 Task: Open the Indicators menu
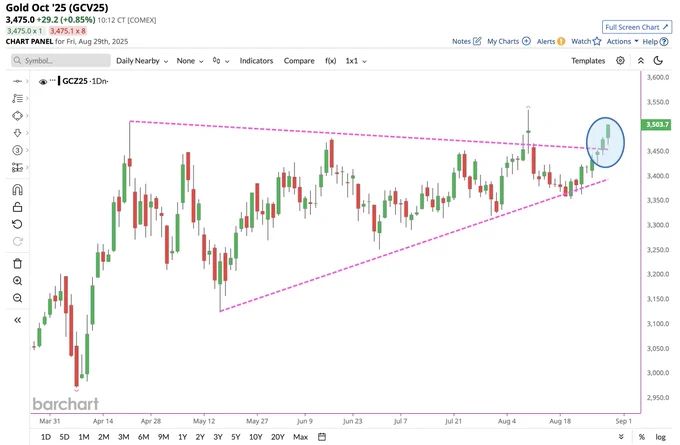point(256,61)
